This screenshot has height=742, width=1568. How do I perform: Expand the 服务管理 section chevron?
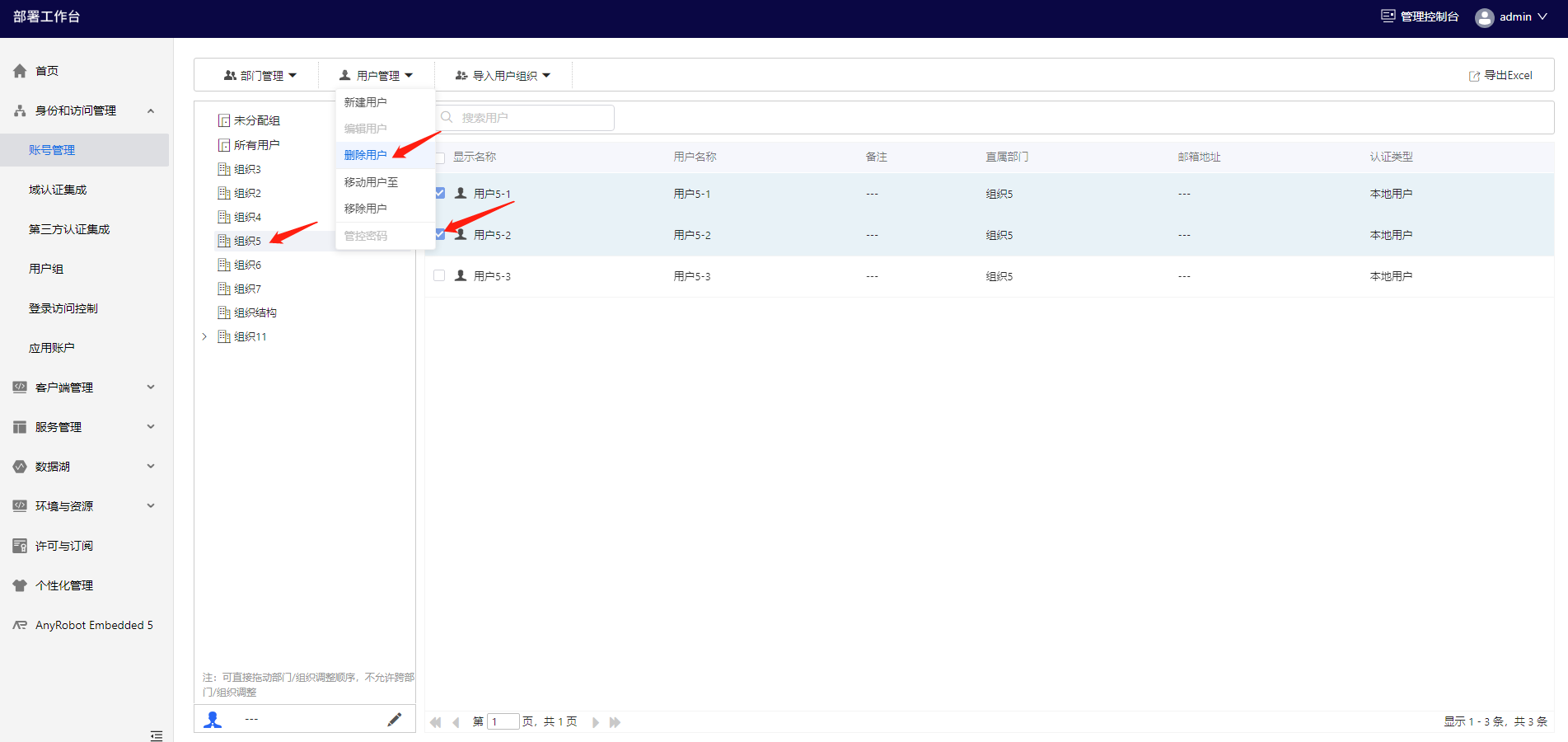(x=151, y=426)
